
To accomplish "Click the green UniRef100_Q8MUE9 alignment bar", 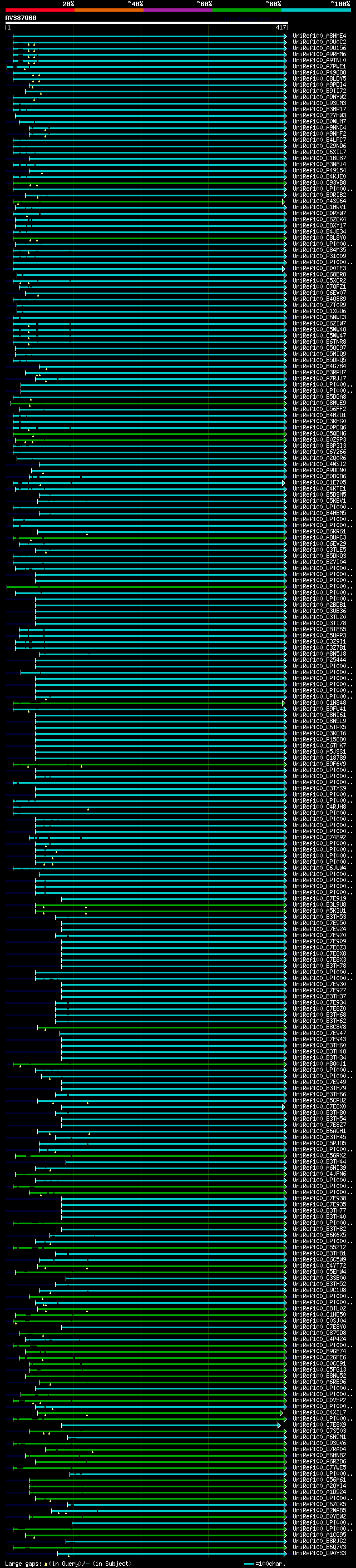I will coord(148,403).
